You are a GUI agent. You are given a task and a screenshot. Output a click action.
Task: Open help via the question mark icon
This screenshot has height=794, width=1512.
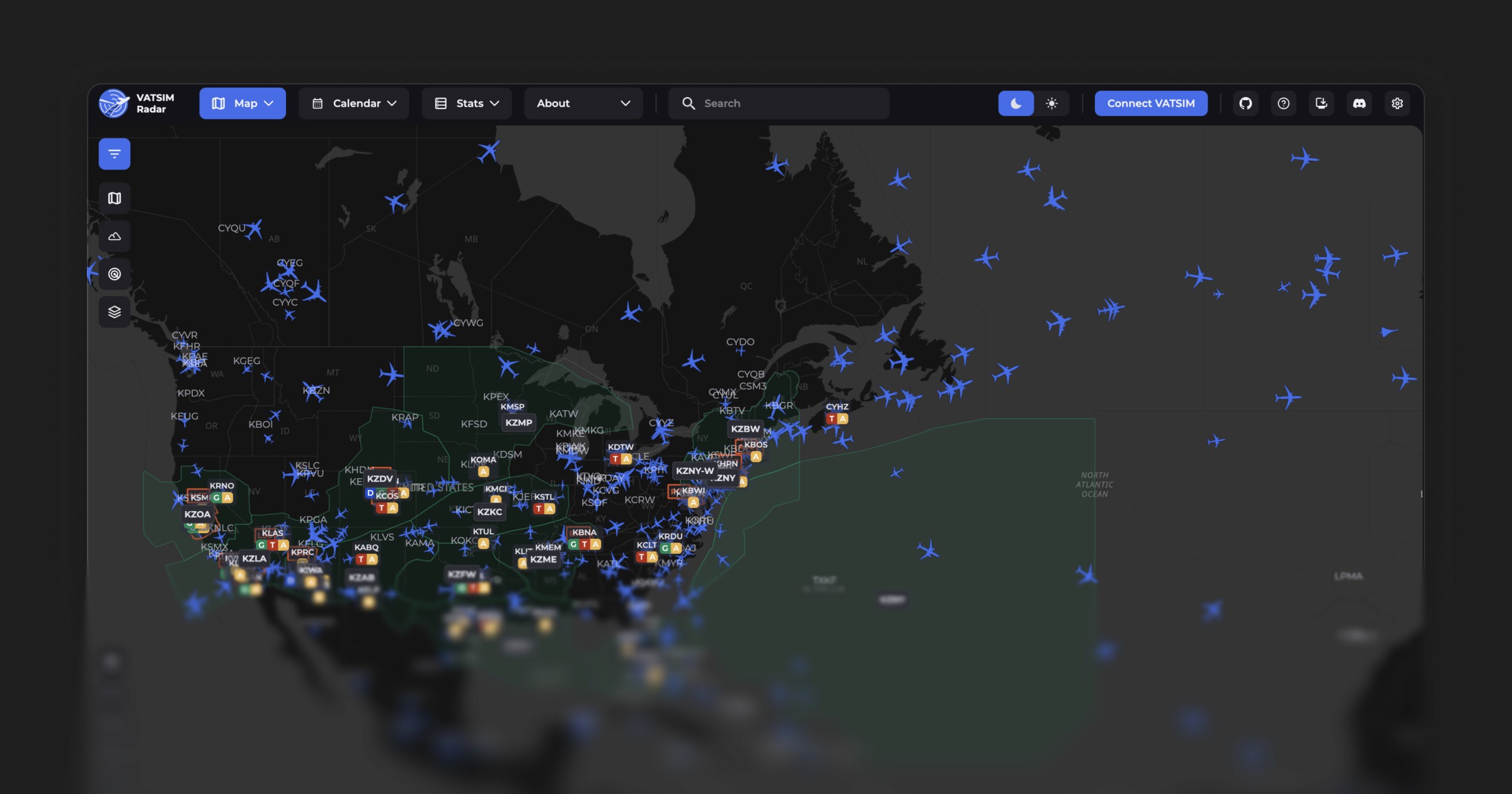pos(1284,103)
